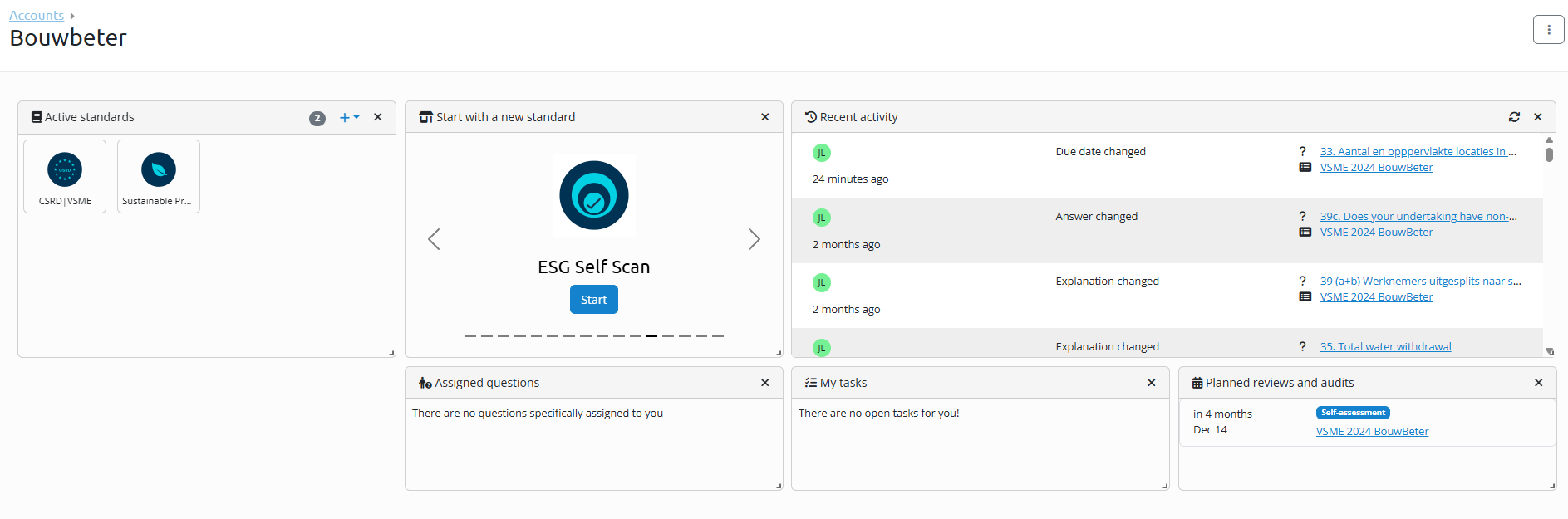Click the My tasks panel resize handle
Image resolution: width=1568 pixels, height=519 pixels.
(x=1165, y=486)
